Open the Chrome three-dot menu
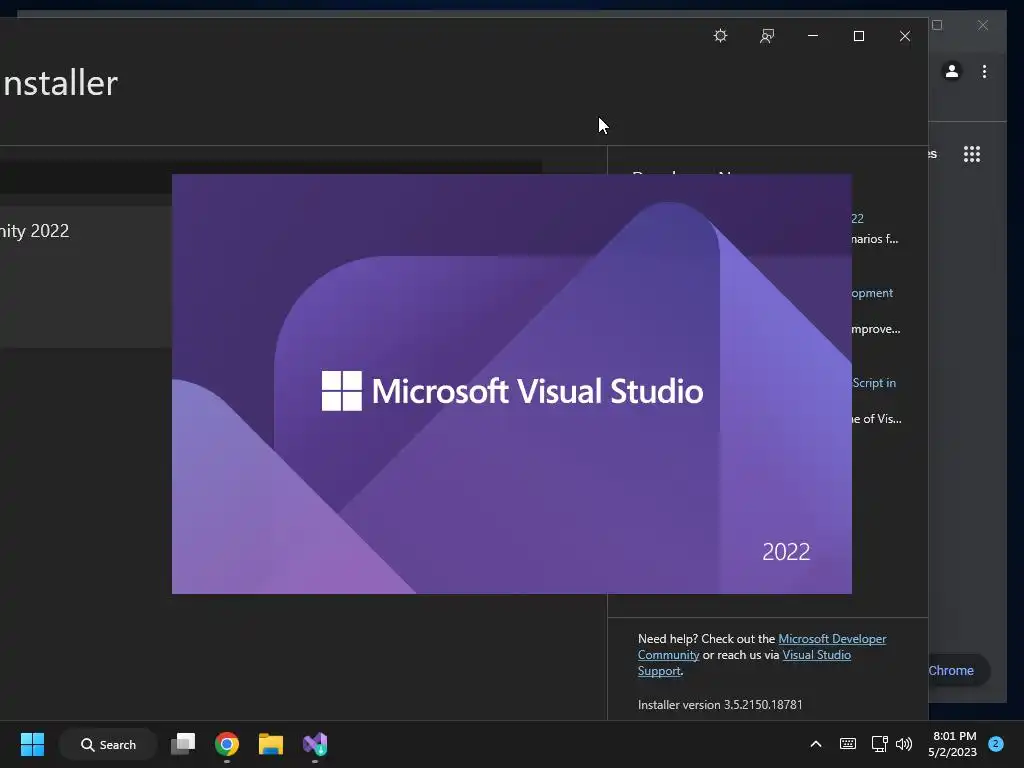 coord(984,71)
